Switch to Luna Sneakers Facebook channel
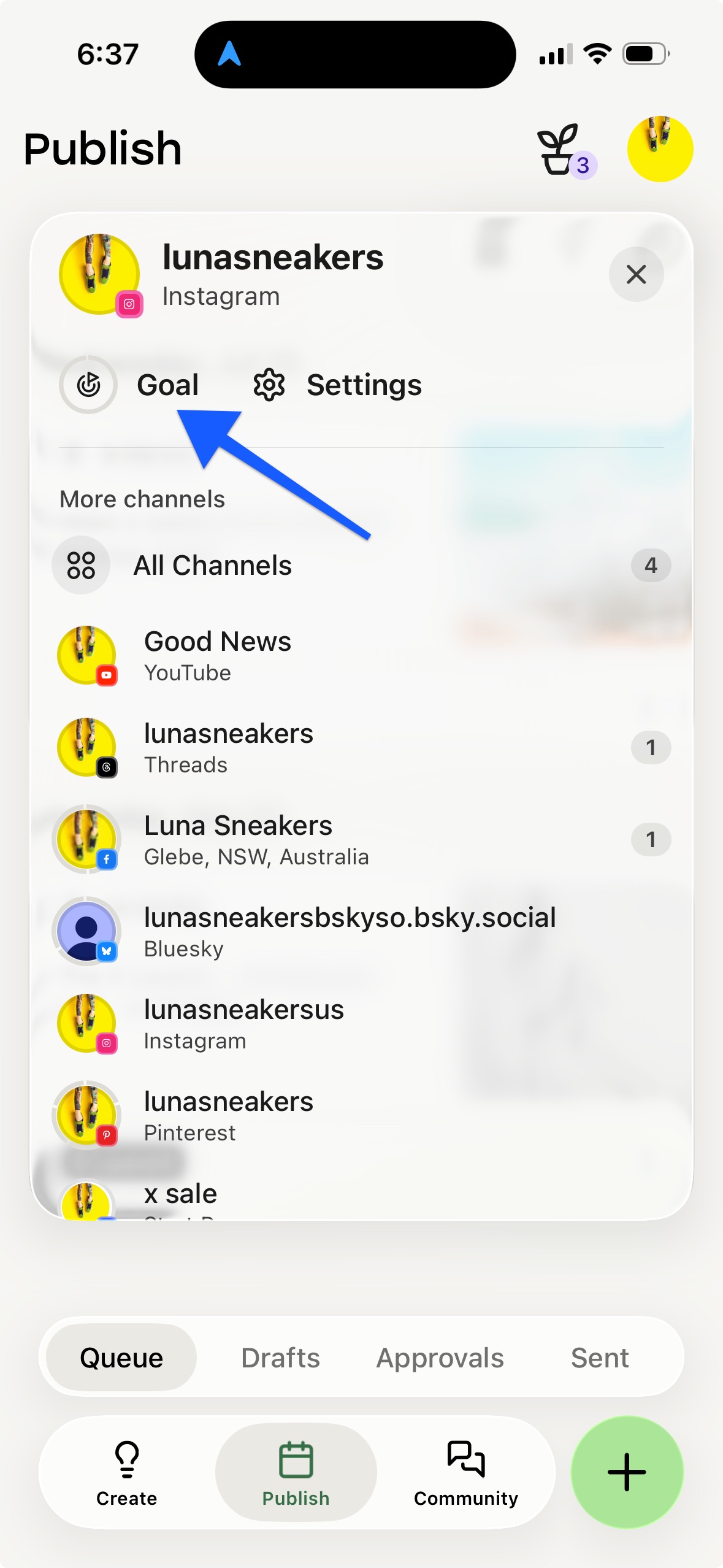The image size is (723, 1568). point(361,840)
